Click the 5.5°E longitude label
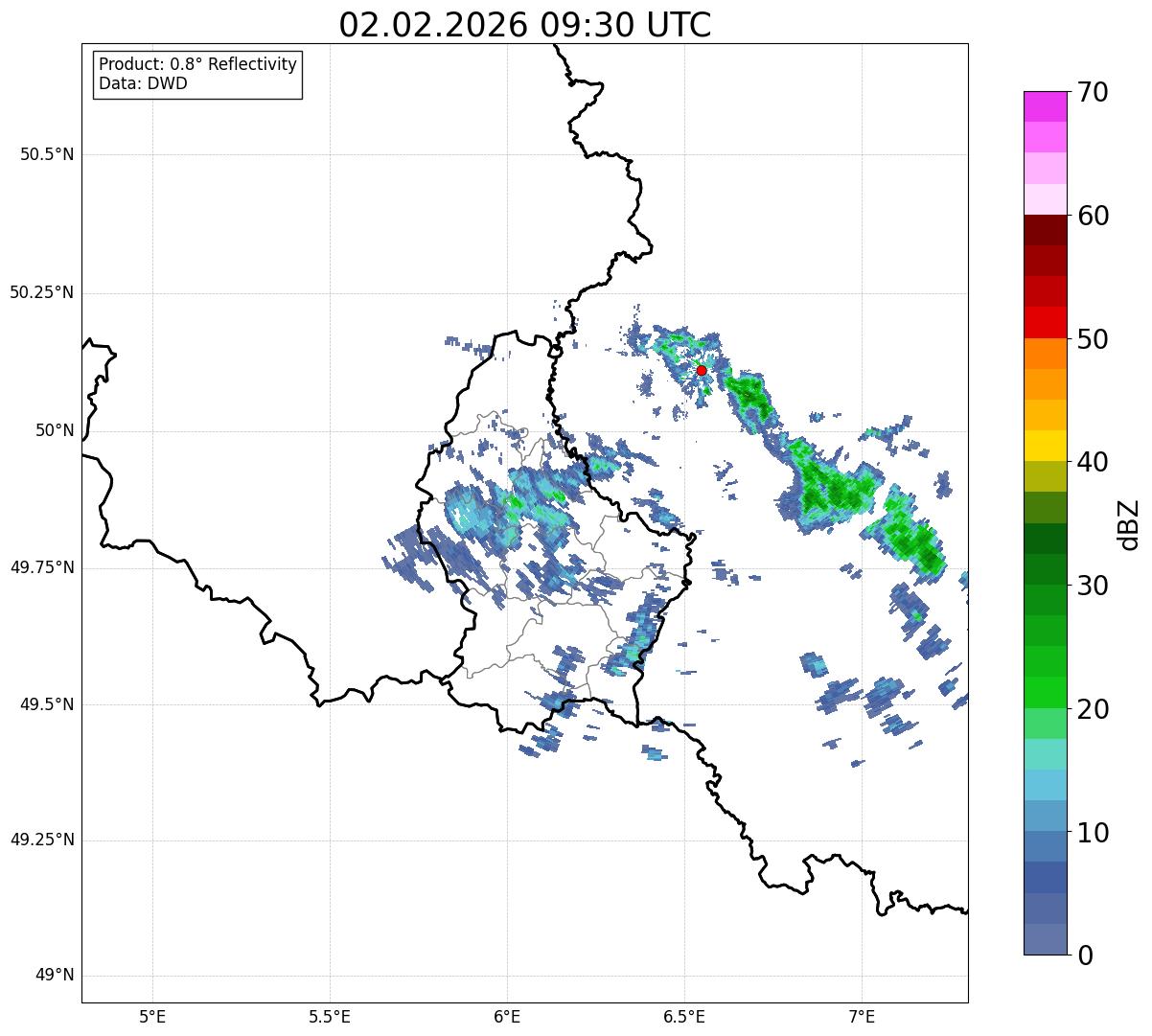This screenshot has height=1036, width=1152. point(330,1017)
